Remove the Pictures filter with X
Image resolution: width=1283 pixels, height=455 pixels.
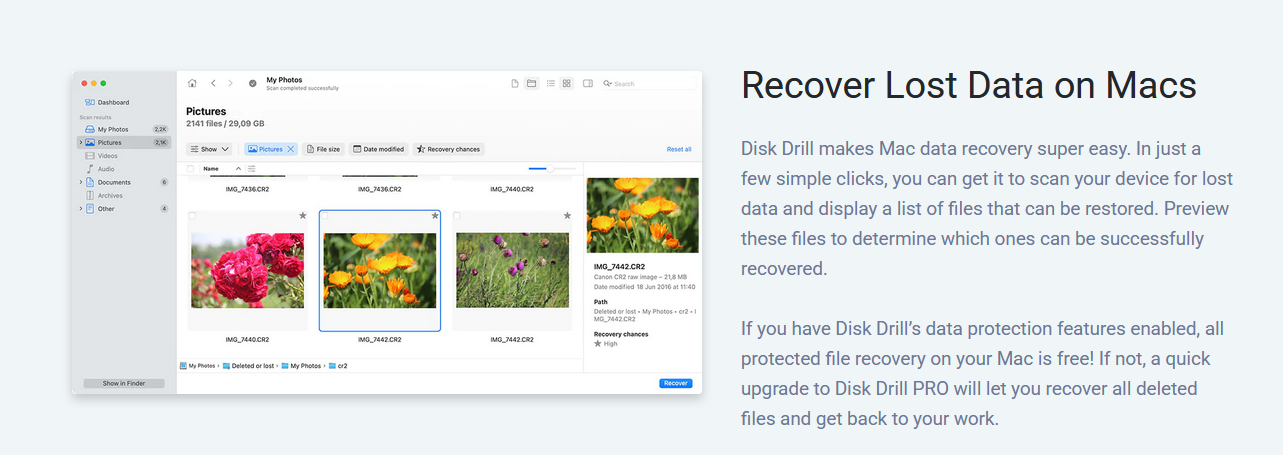(x=291, y=149)
